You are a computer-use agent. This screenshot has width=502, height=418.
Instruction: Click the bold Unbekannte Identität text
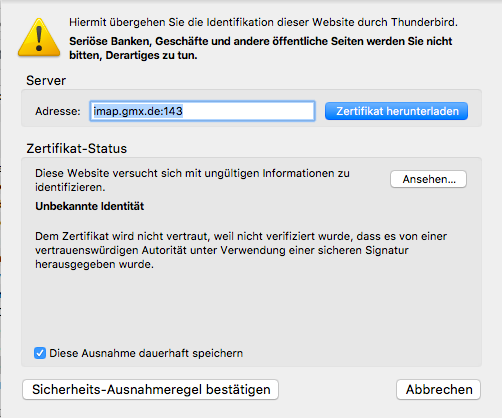coord(90,206)
